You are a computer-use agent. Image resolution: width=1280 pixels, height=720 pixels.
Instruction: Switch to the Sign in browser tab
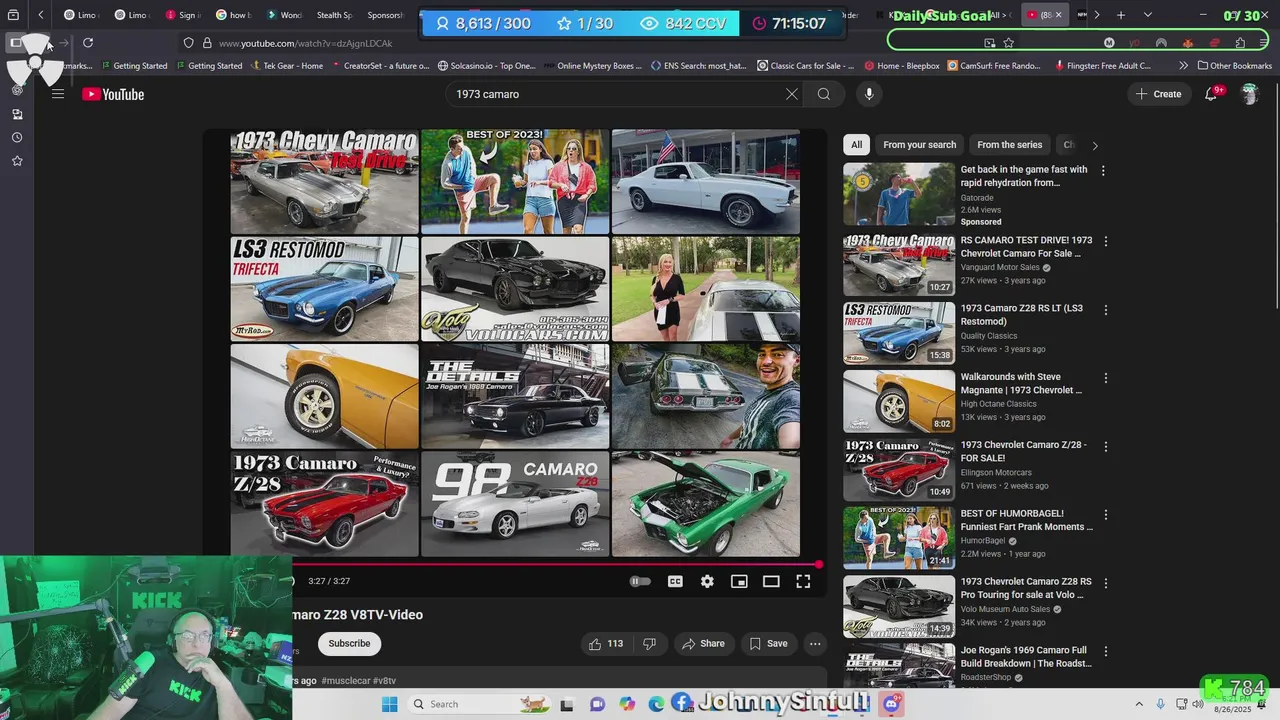coord(184,15)
